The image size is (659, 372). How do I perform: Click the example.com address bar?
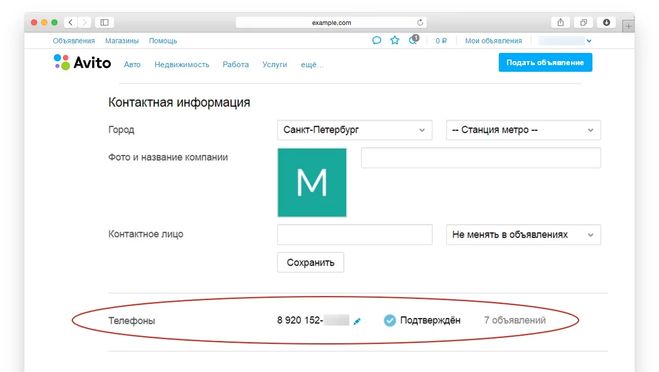coord(331,23)
